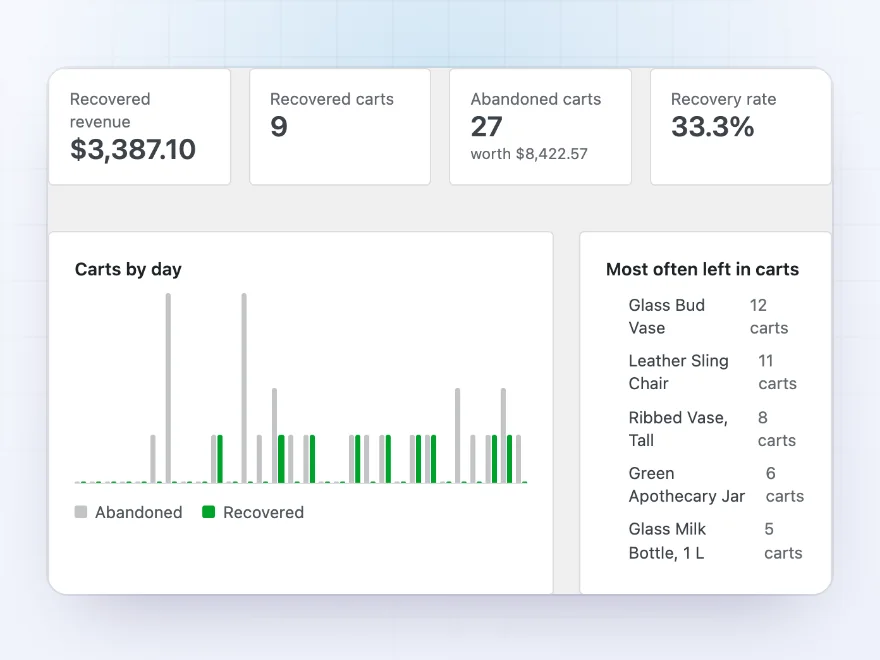This screenshot has width=880, height=660.
Task: Click the Recovered legend label
Action: click(263, 512)
